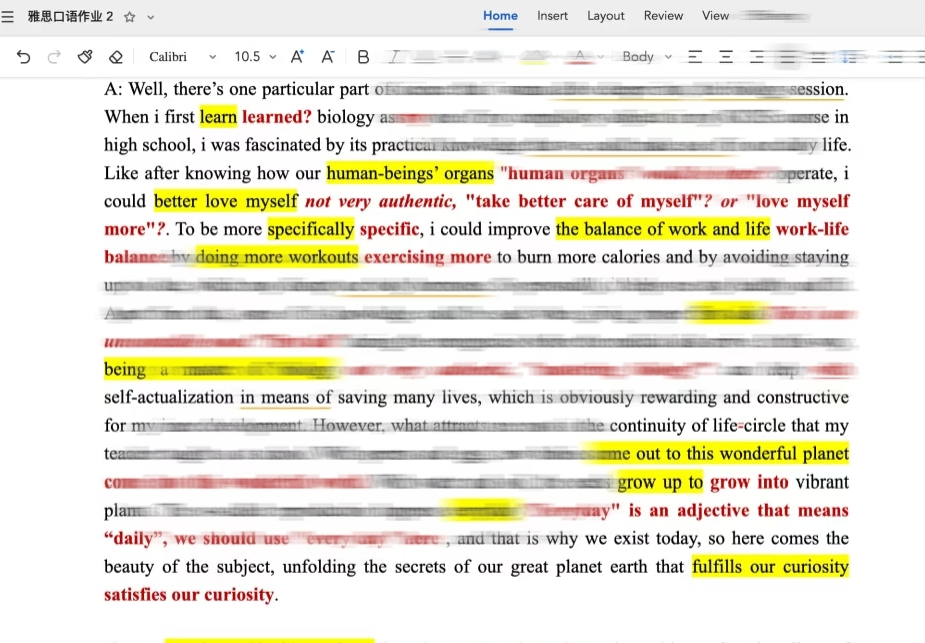Open the Body paragraph style dropdown

coord(647,57)
